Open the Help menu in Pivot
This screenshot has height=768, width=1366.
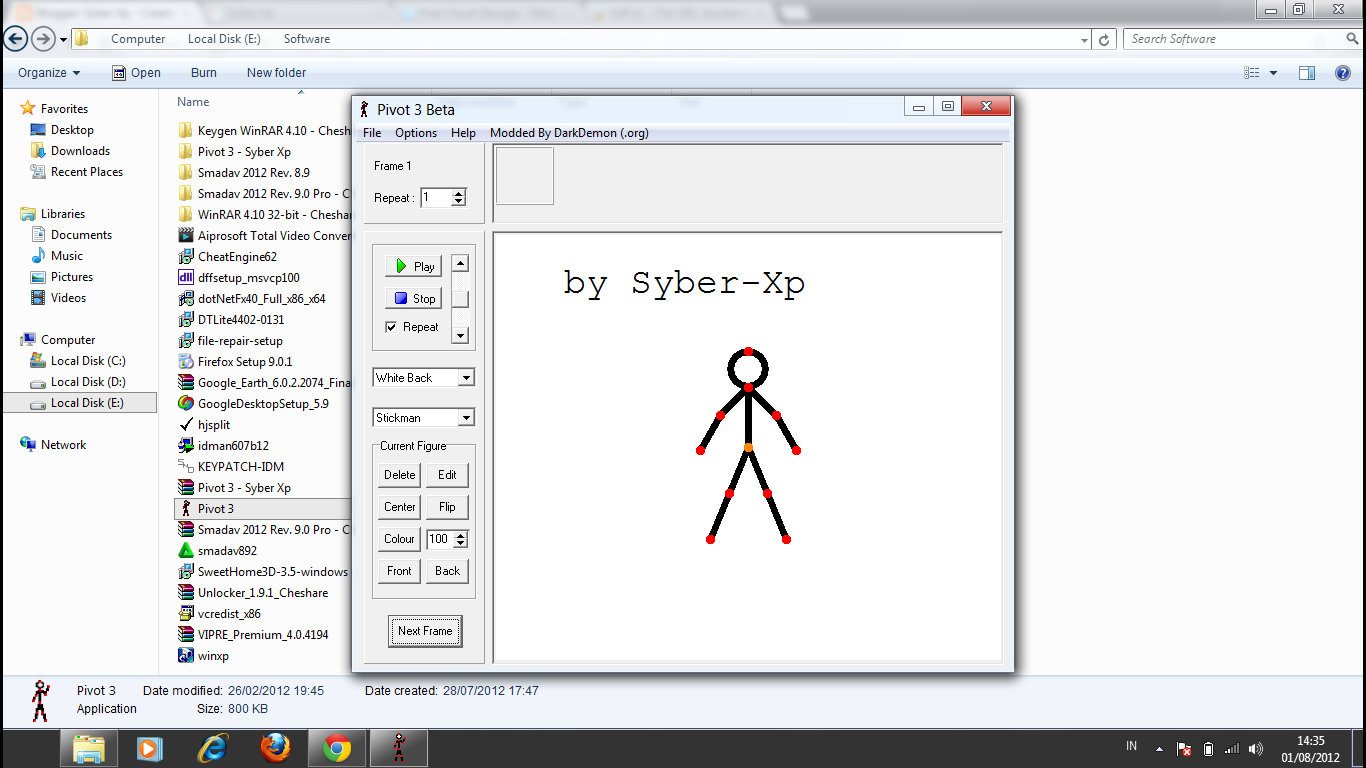pyautogui.click(x=463, y=133)
